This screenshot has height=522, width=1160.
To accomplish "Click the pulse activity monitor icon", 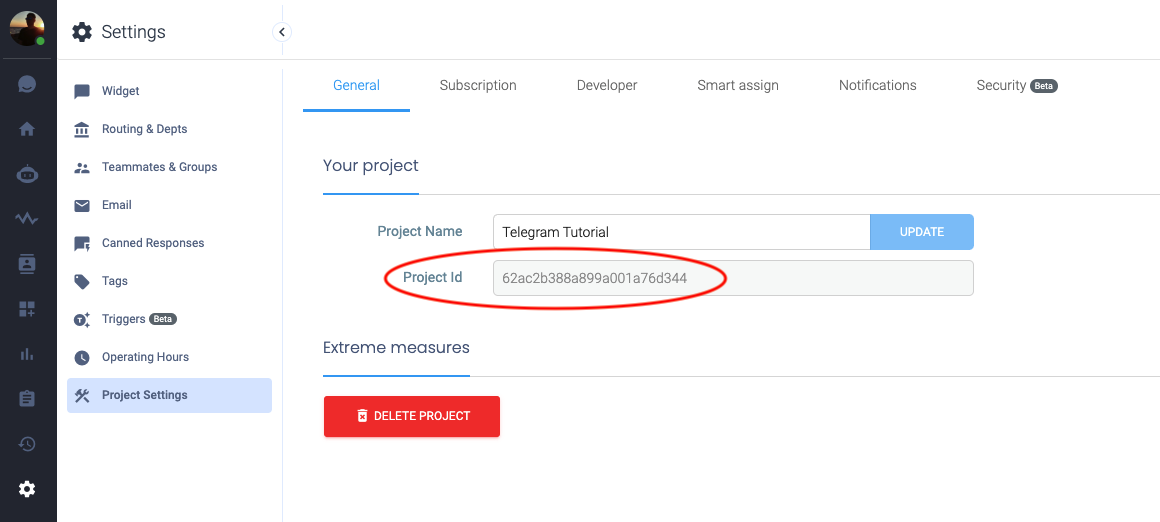I will (27, 219).
